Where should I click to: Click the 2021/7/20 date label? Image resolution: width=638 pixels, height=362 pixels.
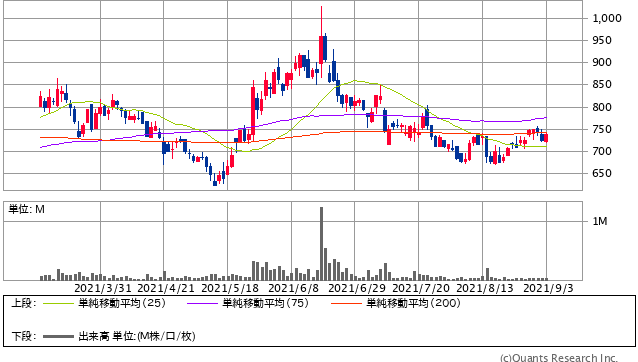tap(421, 288)
